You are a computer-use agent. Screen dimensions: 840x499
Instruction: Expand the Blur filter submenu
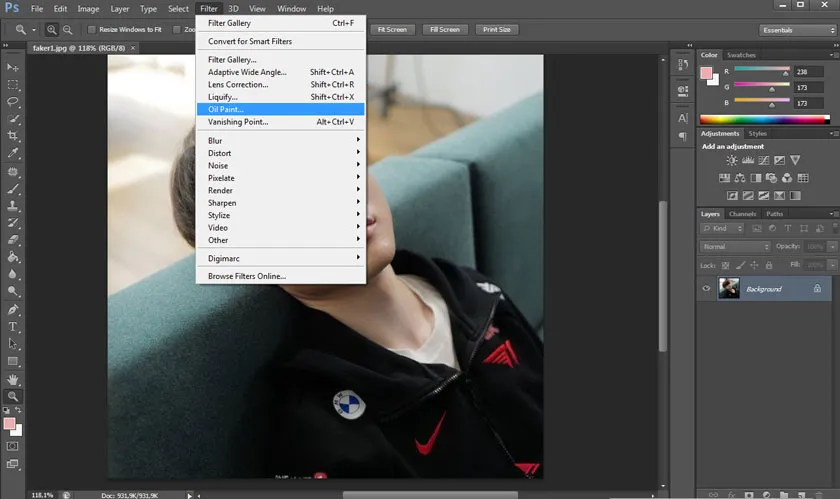tap(280, 141)
